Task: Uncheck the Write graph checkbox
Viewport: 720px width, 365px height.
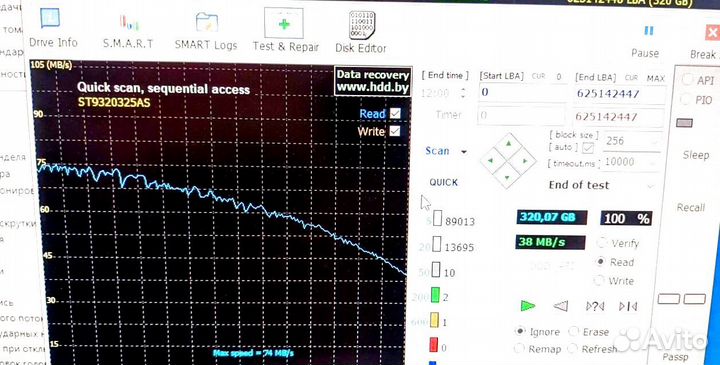Action: coord(394,131)
